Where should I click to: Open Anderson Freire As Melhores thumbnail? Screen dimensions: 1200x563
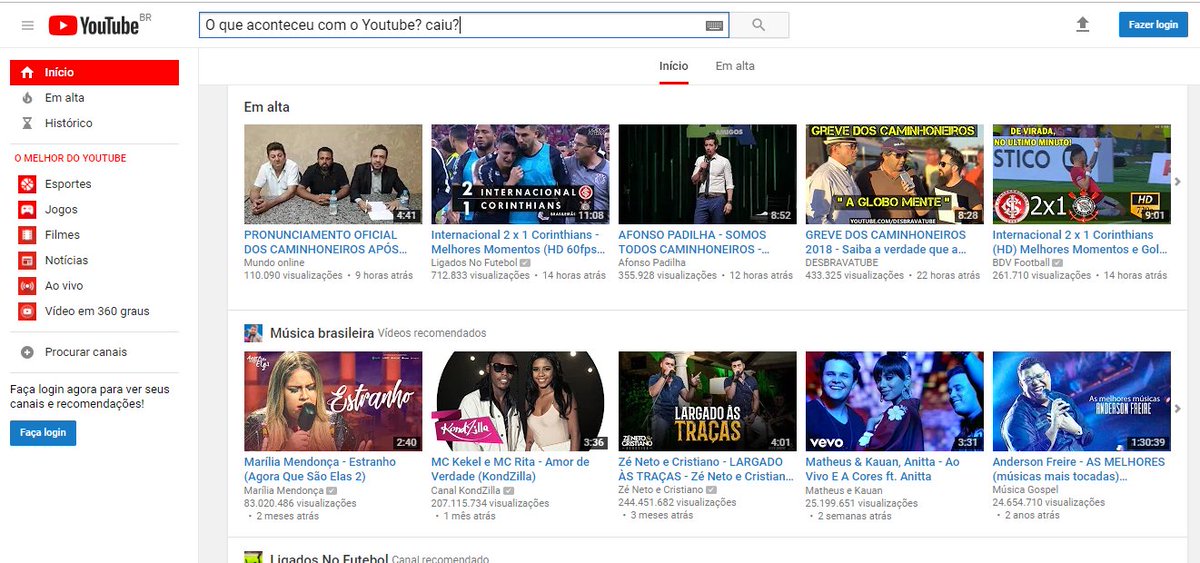[1081, 401]
